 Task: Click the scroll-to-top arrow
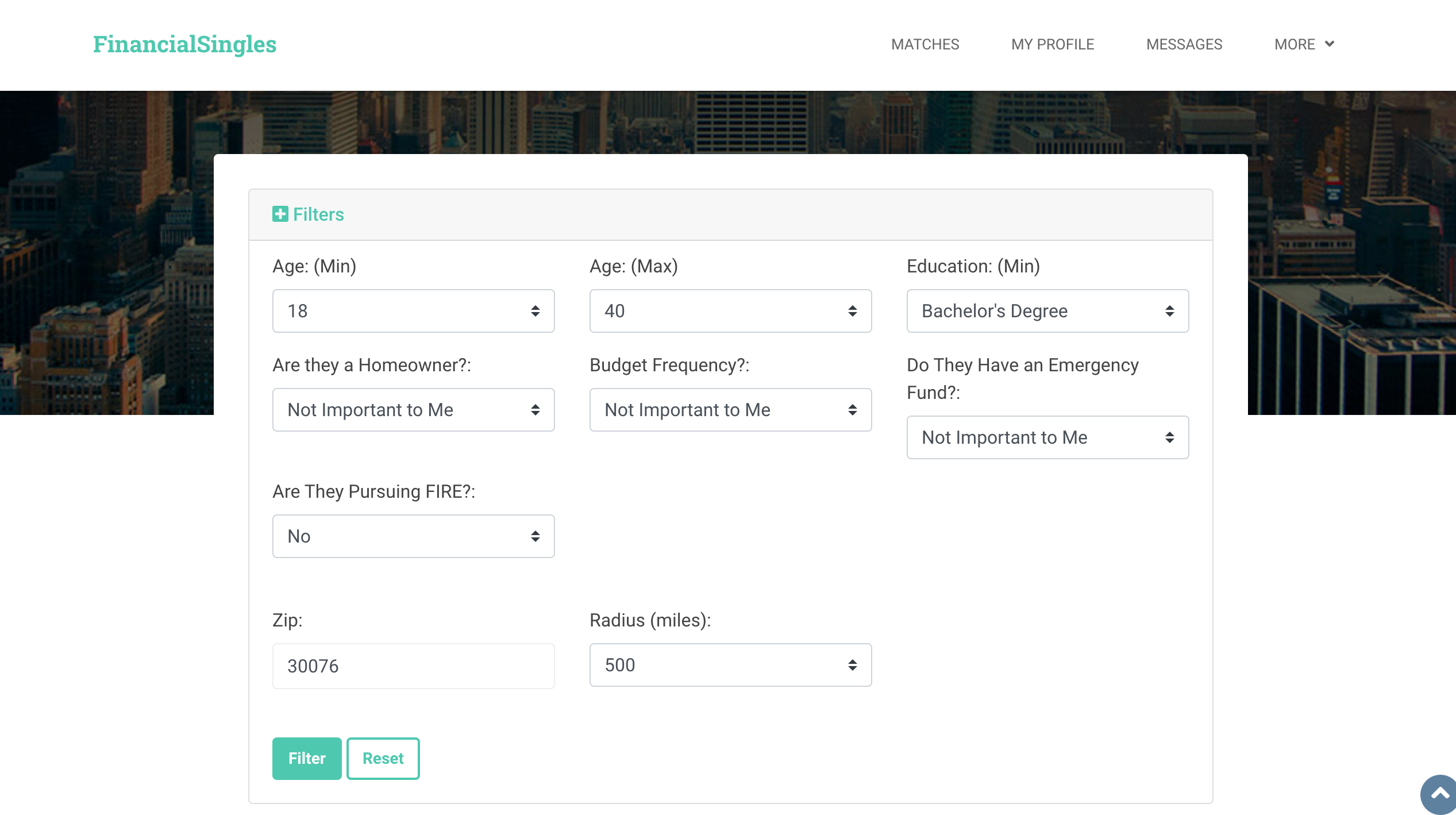coord(1439,795)
